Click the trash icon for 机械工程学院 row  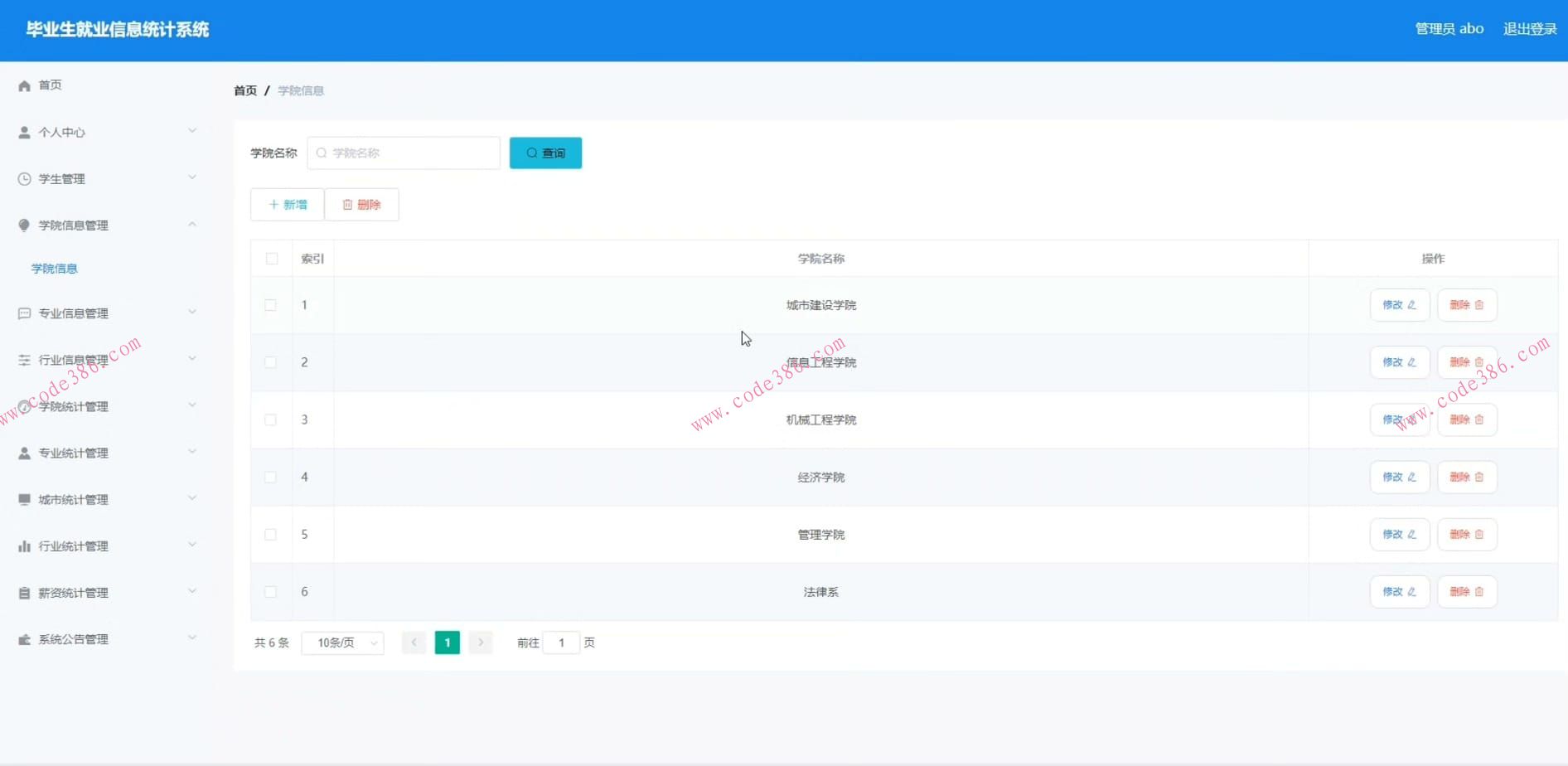1479,419
